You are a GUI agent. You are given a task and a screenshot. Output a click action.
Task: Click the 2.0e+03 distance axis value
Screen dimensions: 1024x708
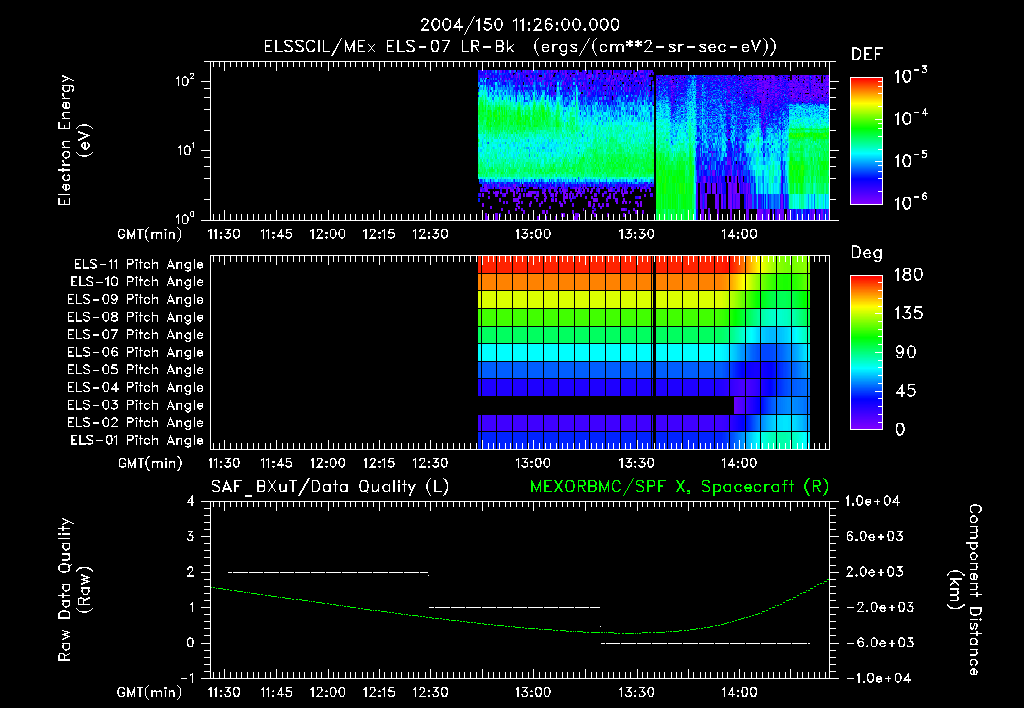[x=875, y=571]
